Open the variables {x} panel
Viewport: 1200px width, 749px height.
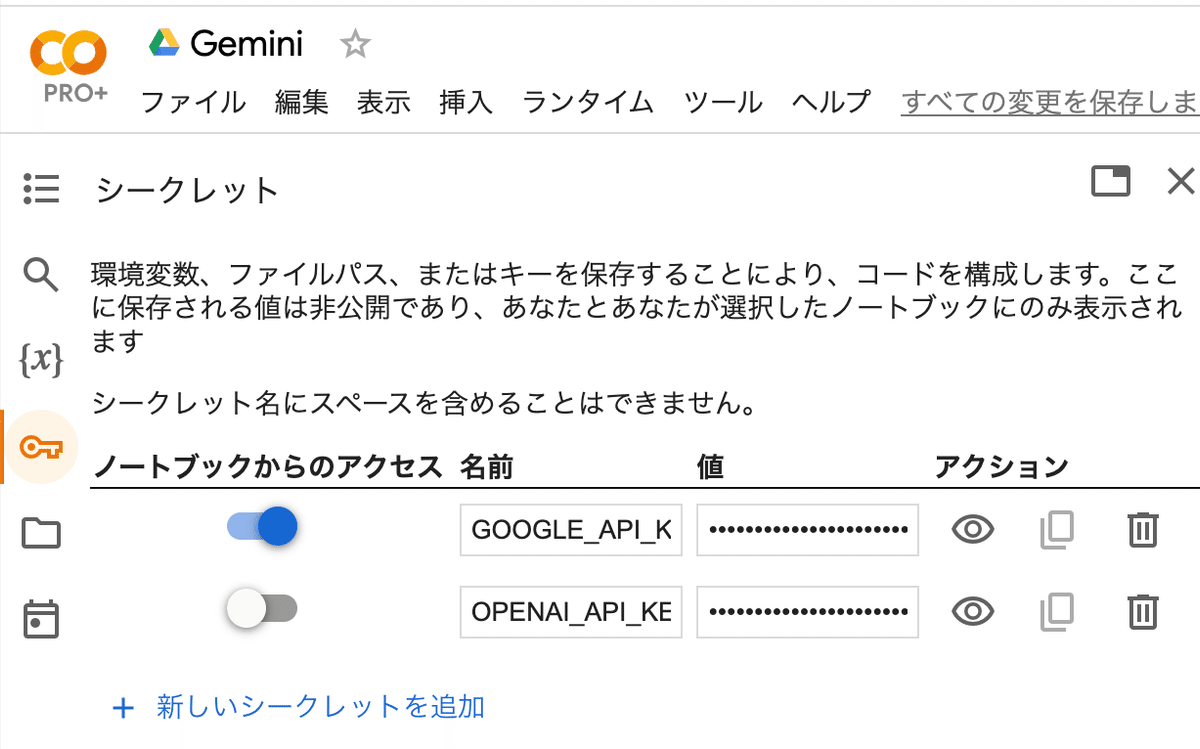tap(41, 360)
